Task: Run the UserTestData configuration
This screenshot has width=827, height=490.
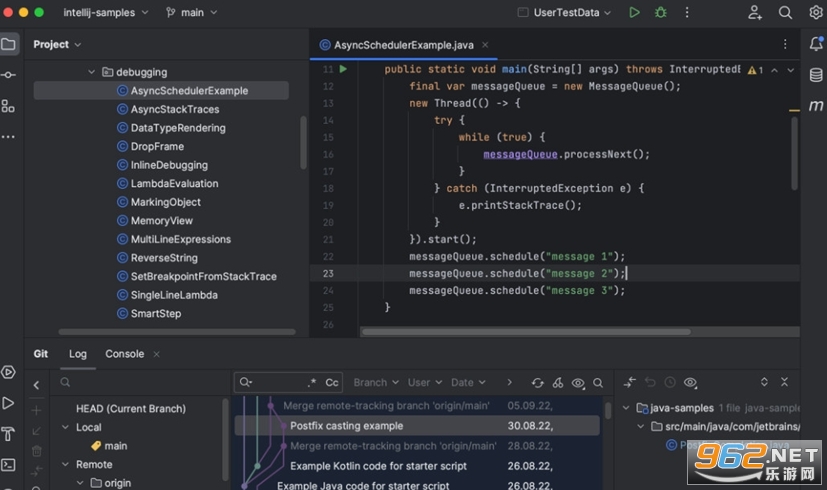Action: pyautogui.click(x=634, y=12)
